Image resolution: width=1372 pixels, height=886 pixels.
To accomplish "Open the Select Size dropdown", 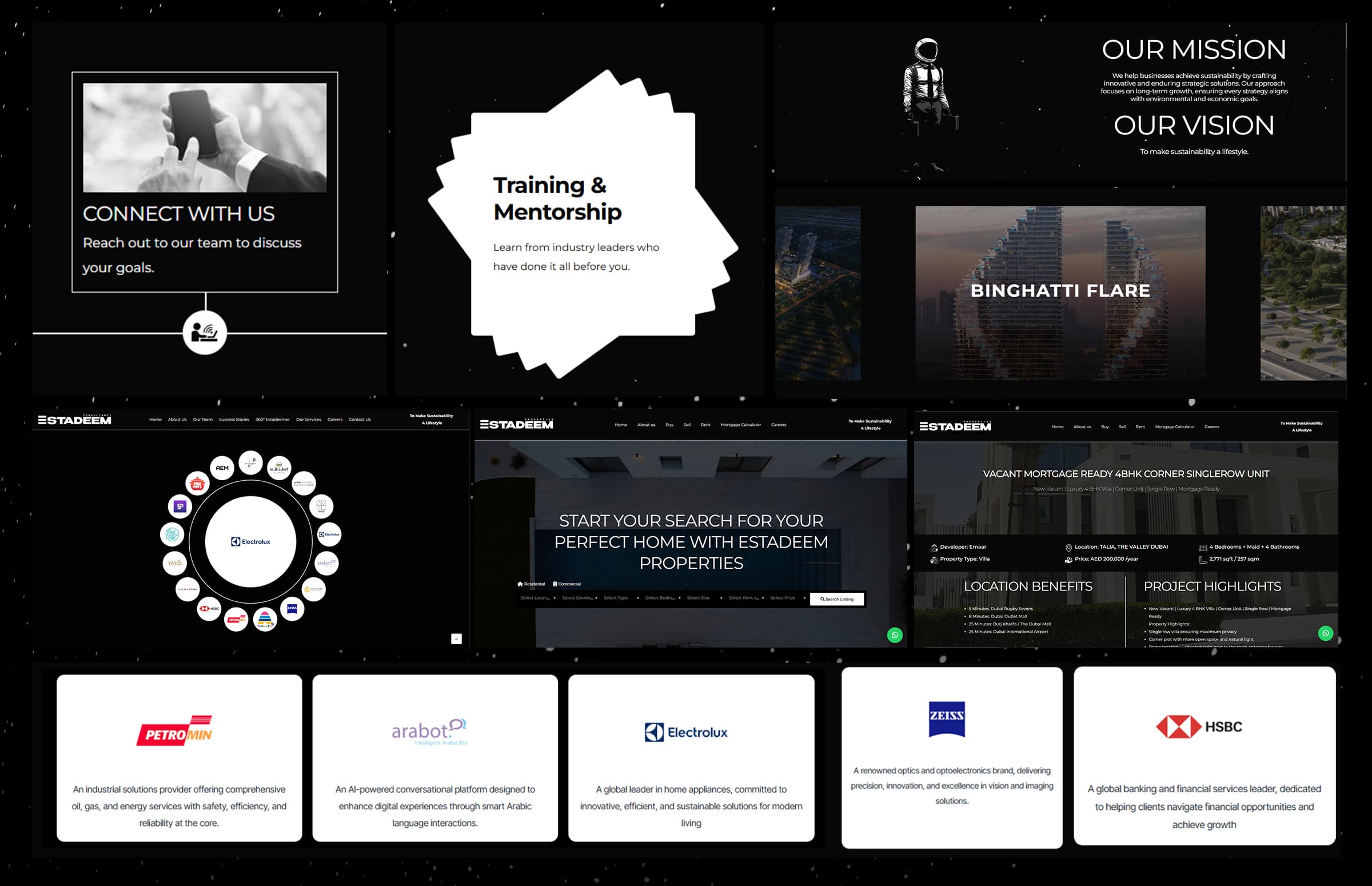I will point(704,598).
